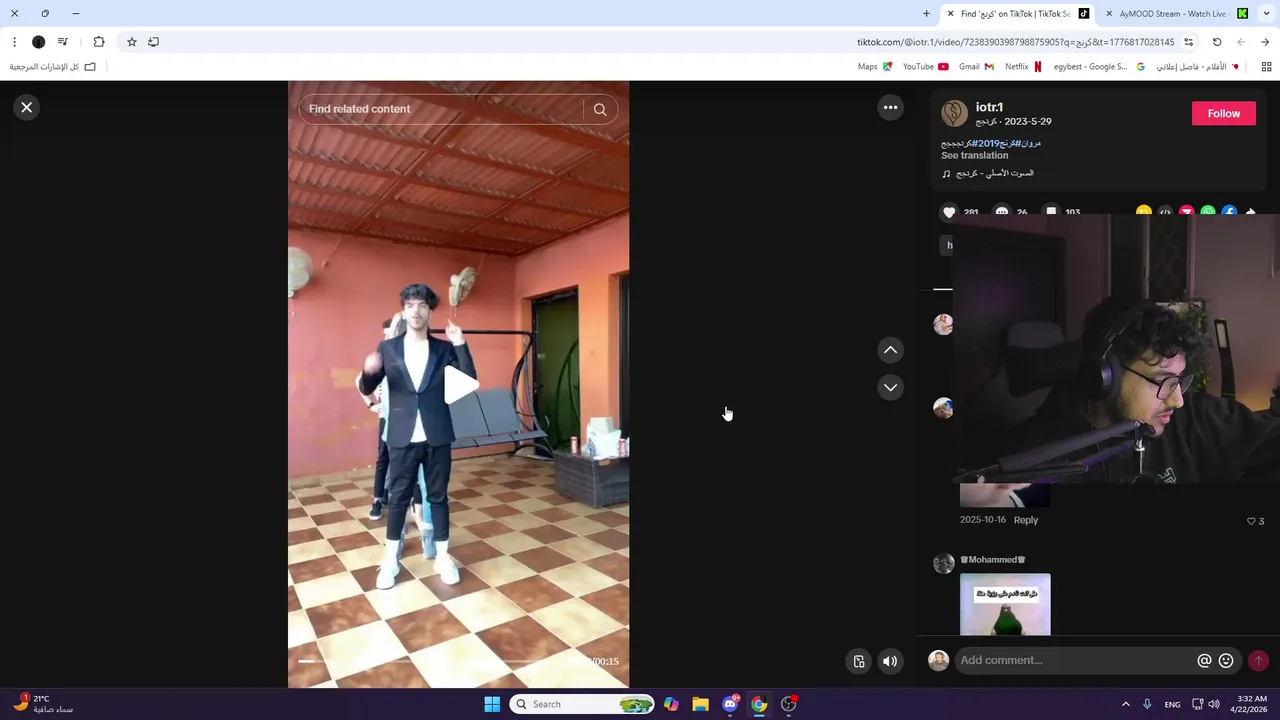Open the Gmail bookmark

(976, 67)
